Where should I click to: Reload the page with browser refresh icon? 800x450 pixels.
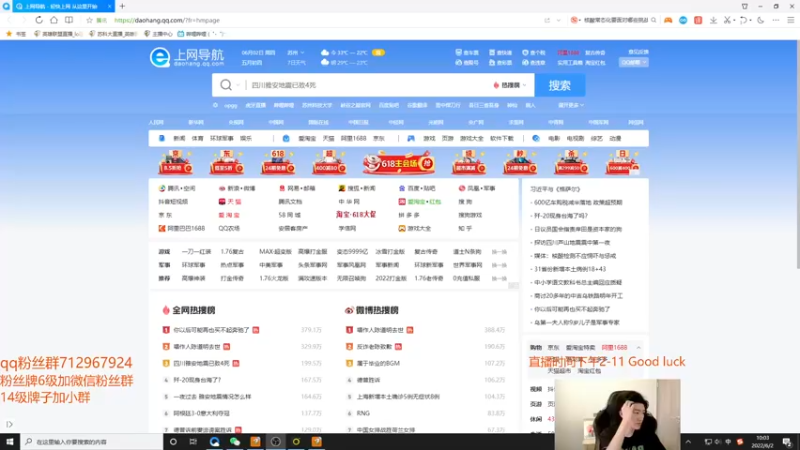point(39,20)
